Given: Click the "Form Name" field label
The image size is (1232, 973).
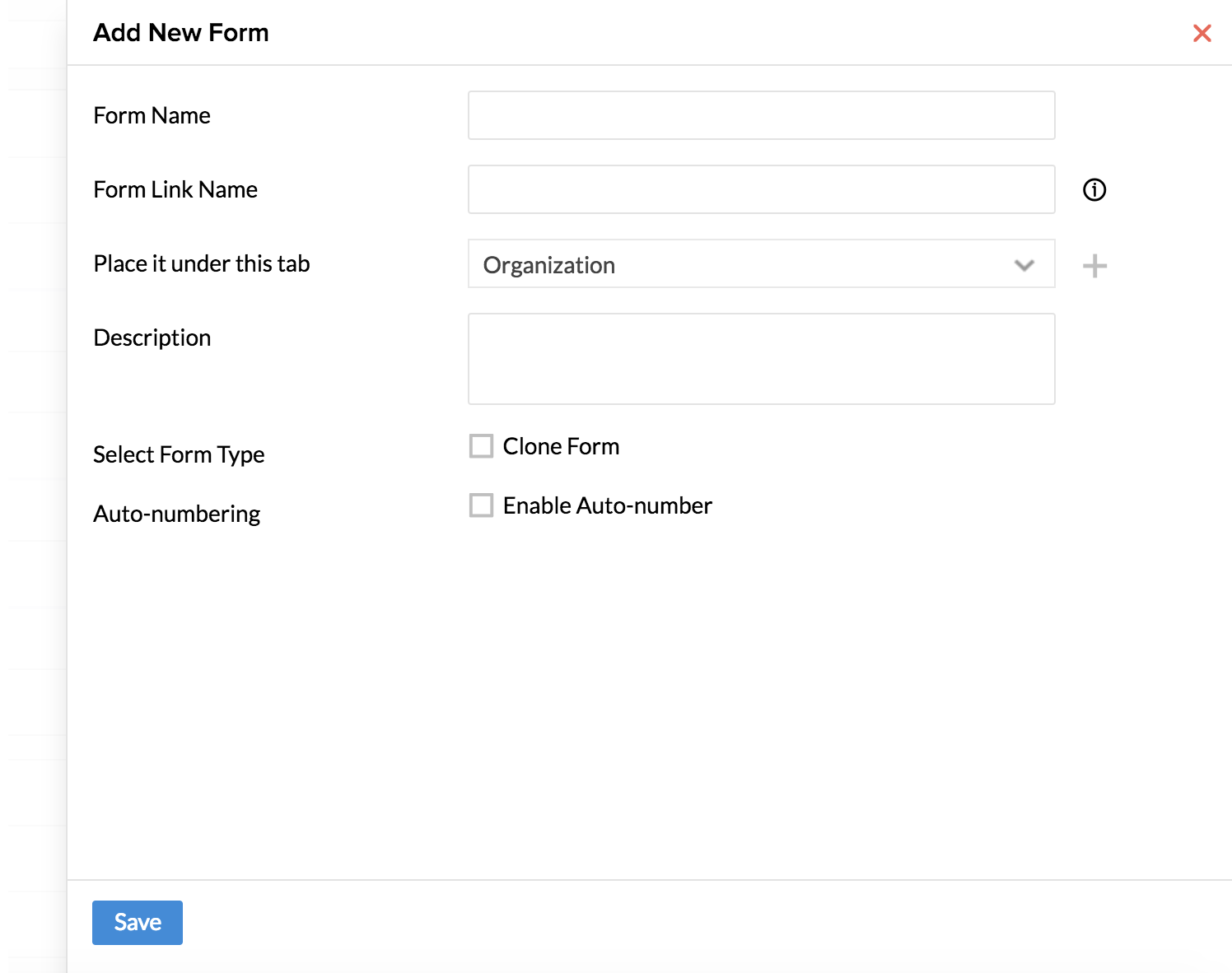Looking at the screenshot, I should tap(152, 115).
